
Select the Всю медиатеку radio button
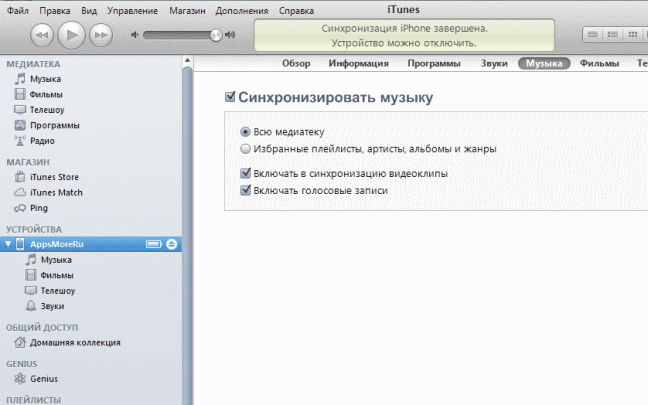pyautogui.click(x=245, y=132)
